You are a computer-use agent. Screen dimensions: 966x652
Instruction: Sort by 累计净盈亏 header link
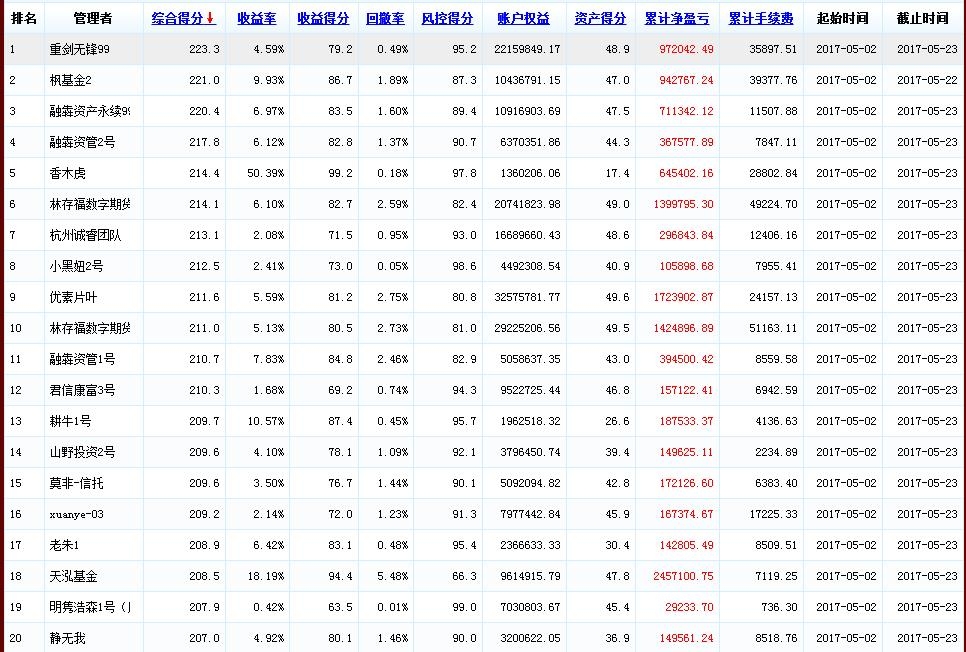[677, 19]
